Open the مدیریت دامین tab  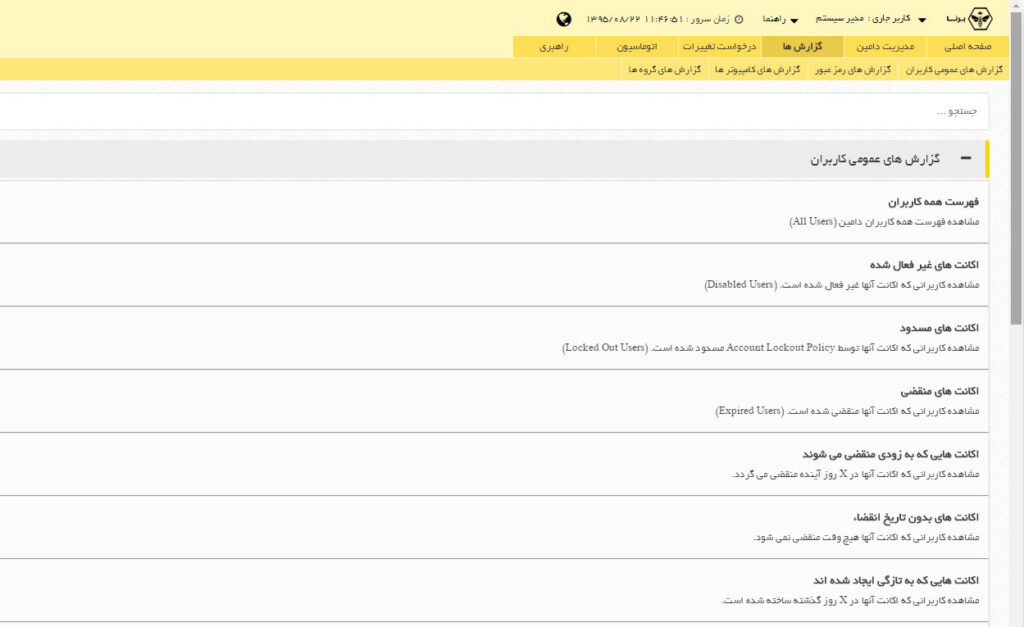click(885, 47)
